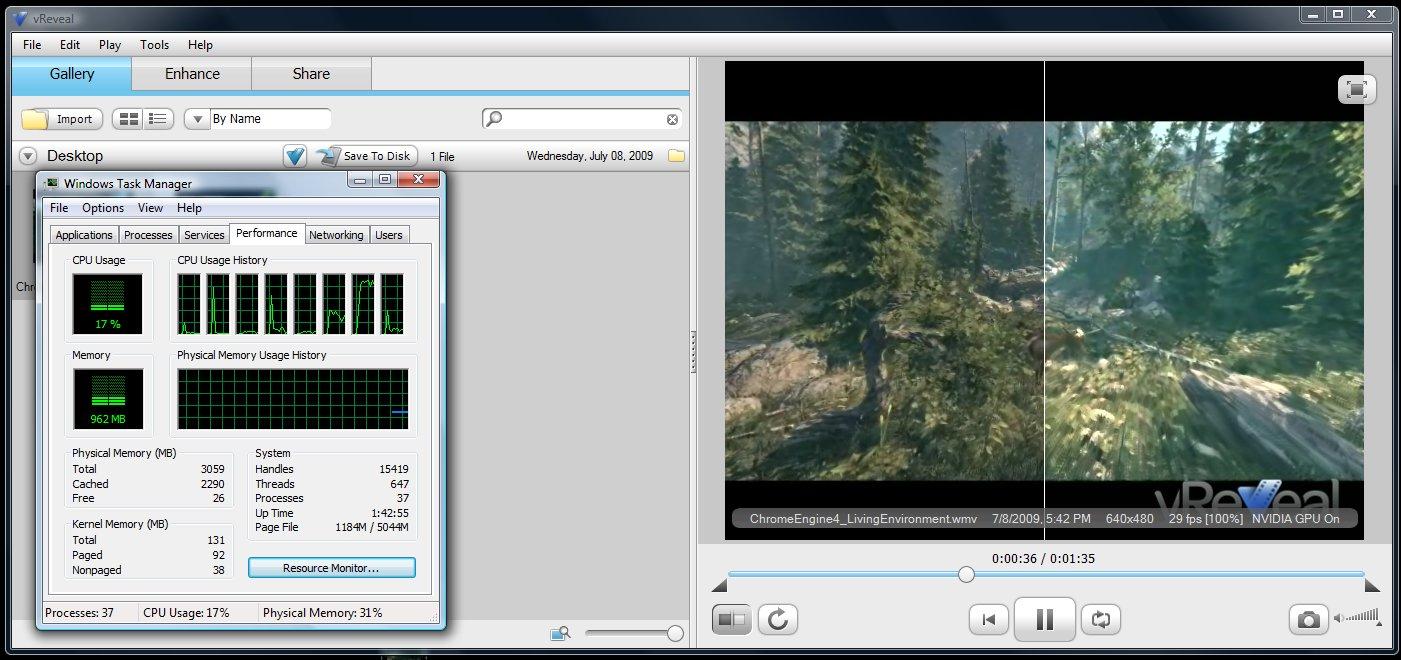This screenshot has height=660, width=1401.
Task: Clear the gallery search box
Action: tap(672, 119)
